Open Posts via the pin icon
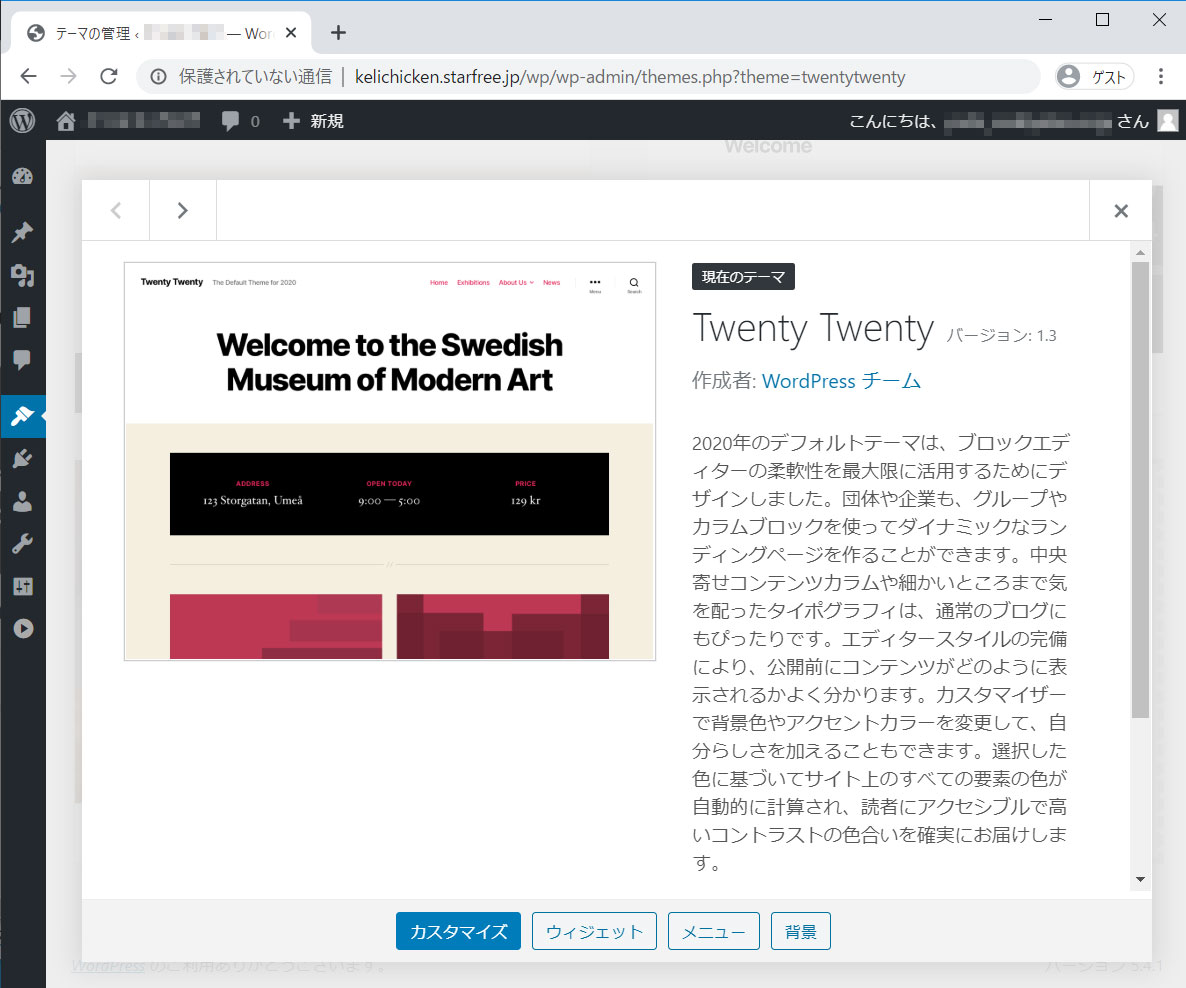Screen dimensions: 1186x988 pyautogui.click(x=23, y=232)
